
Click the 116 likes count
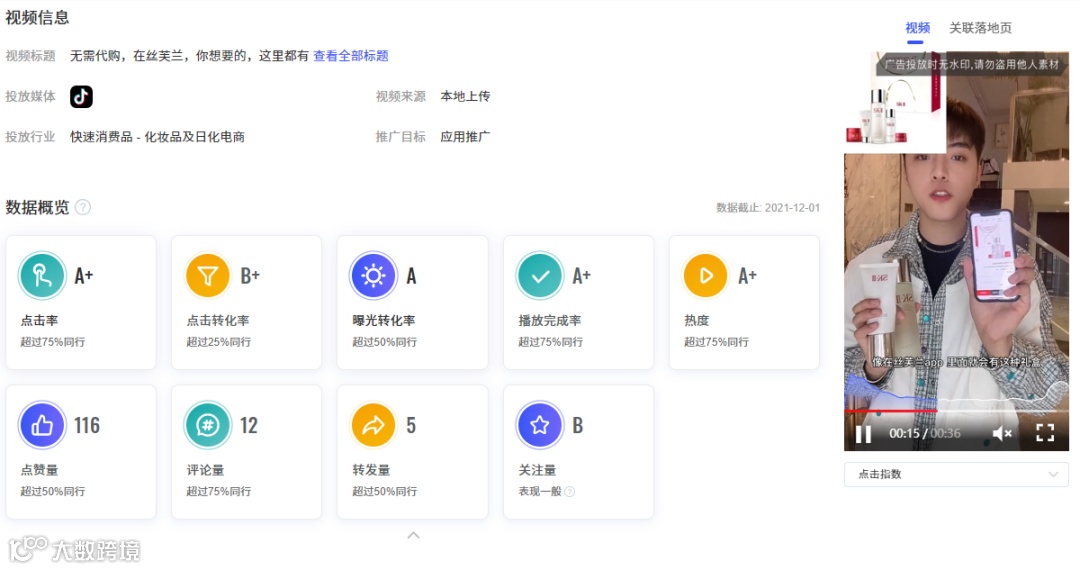point(87,425)
